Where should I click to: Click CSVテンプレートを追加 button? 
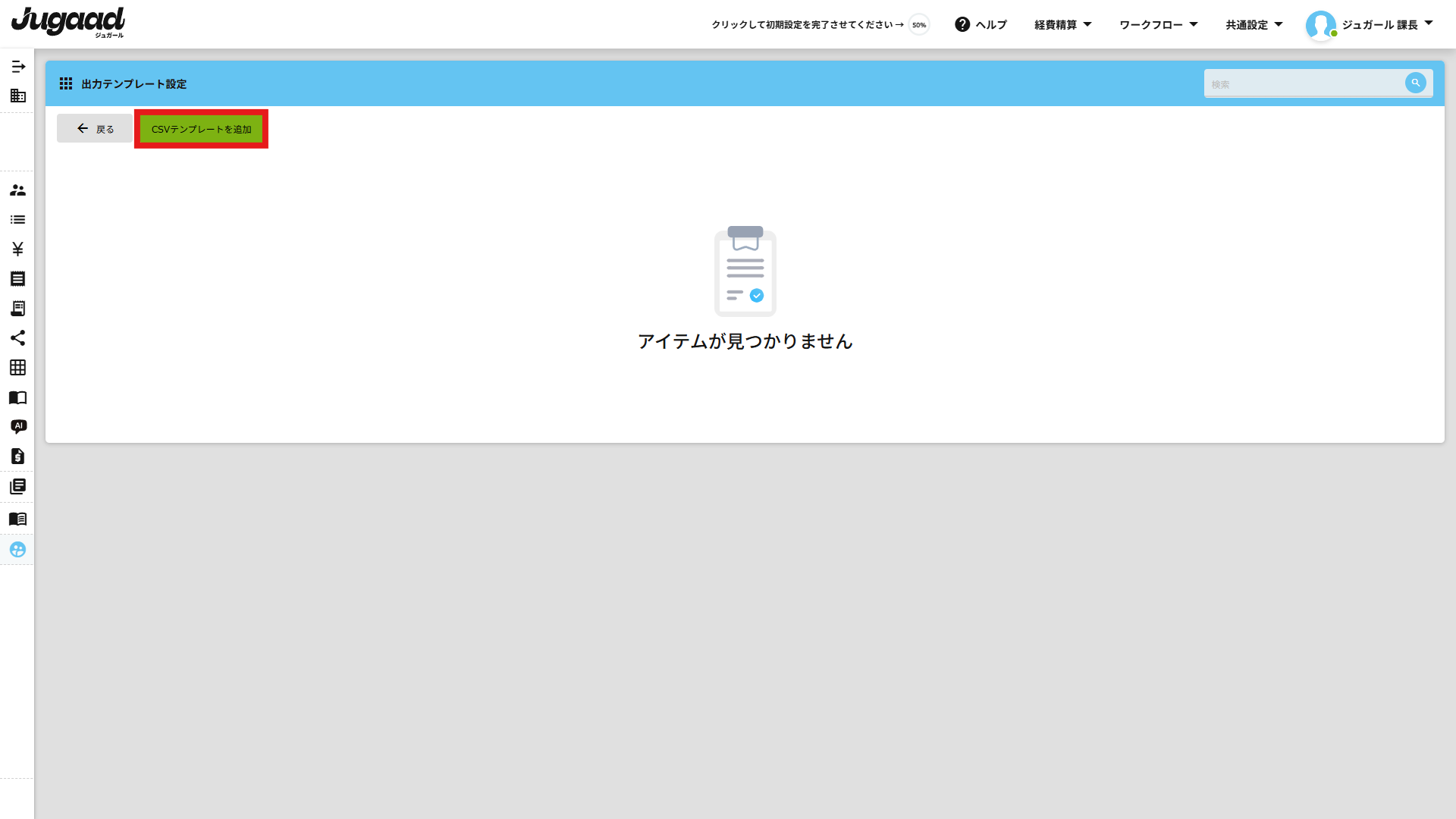[x=201, y=129]
